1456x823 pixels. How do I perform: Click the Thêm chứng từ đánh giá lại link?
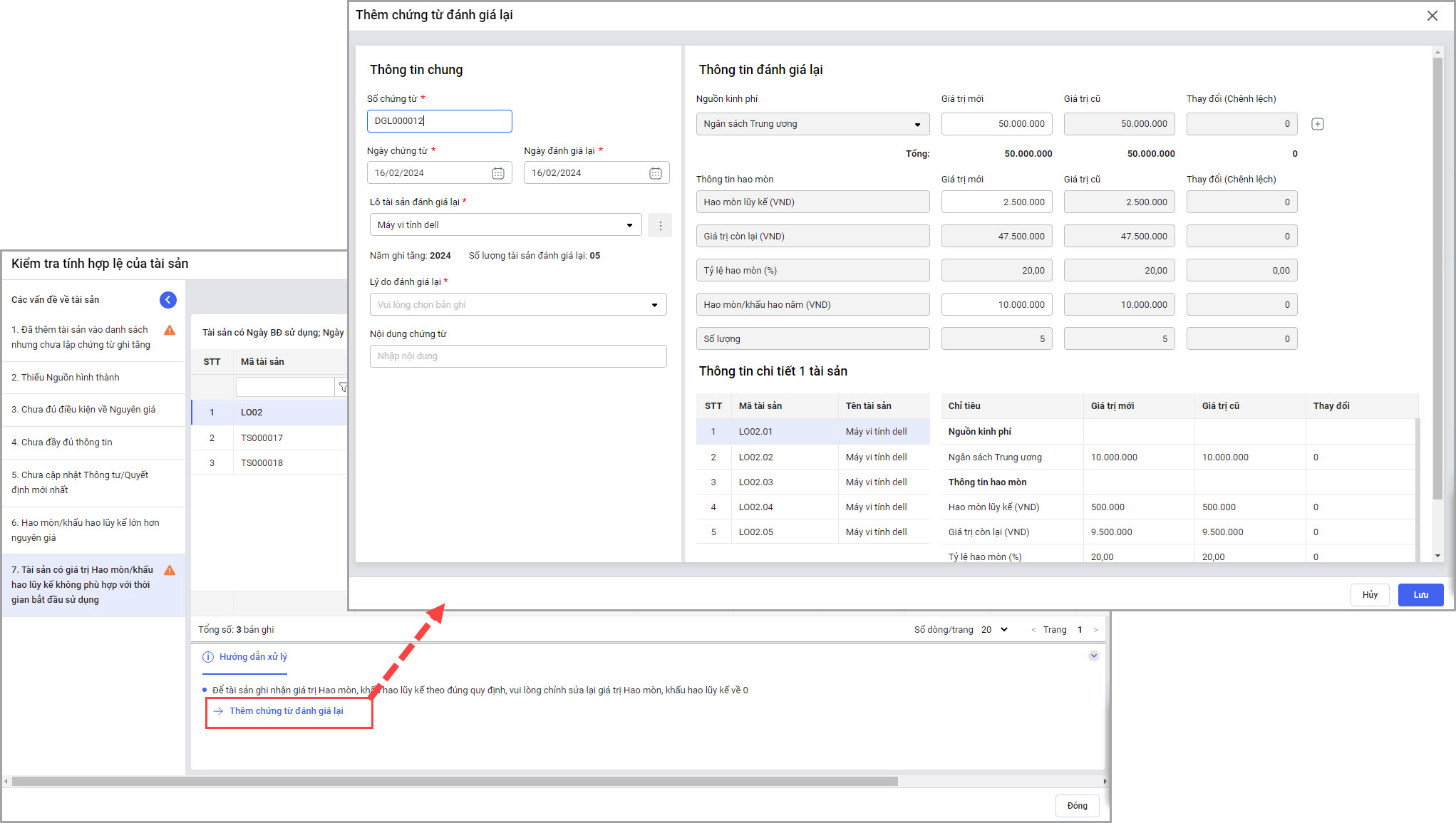click(286, 711)
